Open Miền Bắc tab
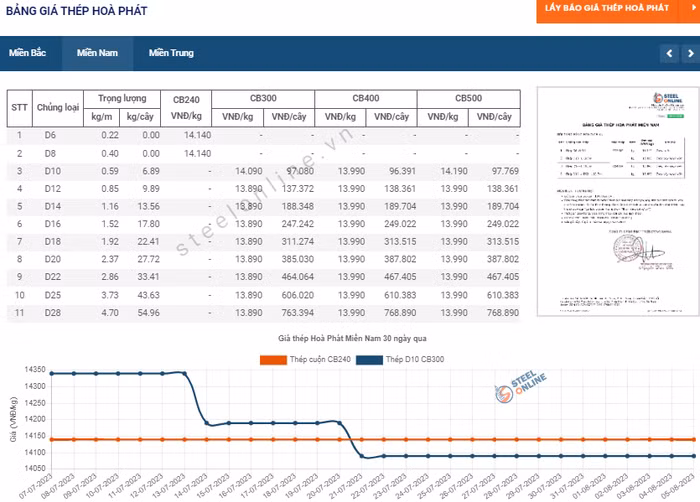This screenshot has height=502, width=700. point(28,53)
